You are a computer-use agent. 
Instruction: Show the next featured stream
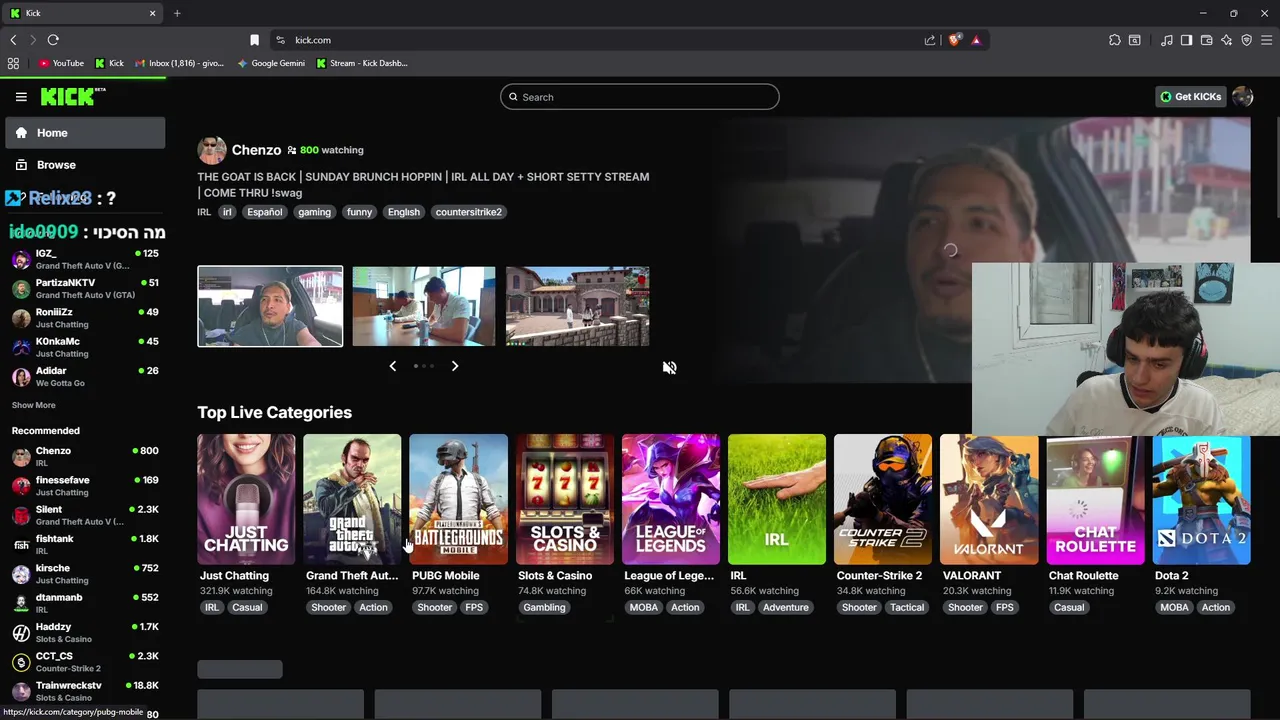[x=455, y=366]
